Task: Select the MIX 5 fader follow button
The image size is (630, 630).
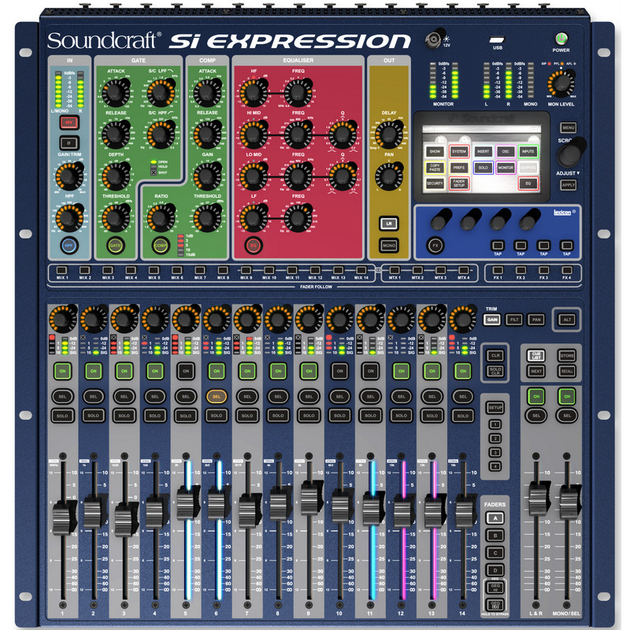Action: 154,270
